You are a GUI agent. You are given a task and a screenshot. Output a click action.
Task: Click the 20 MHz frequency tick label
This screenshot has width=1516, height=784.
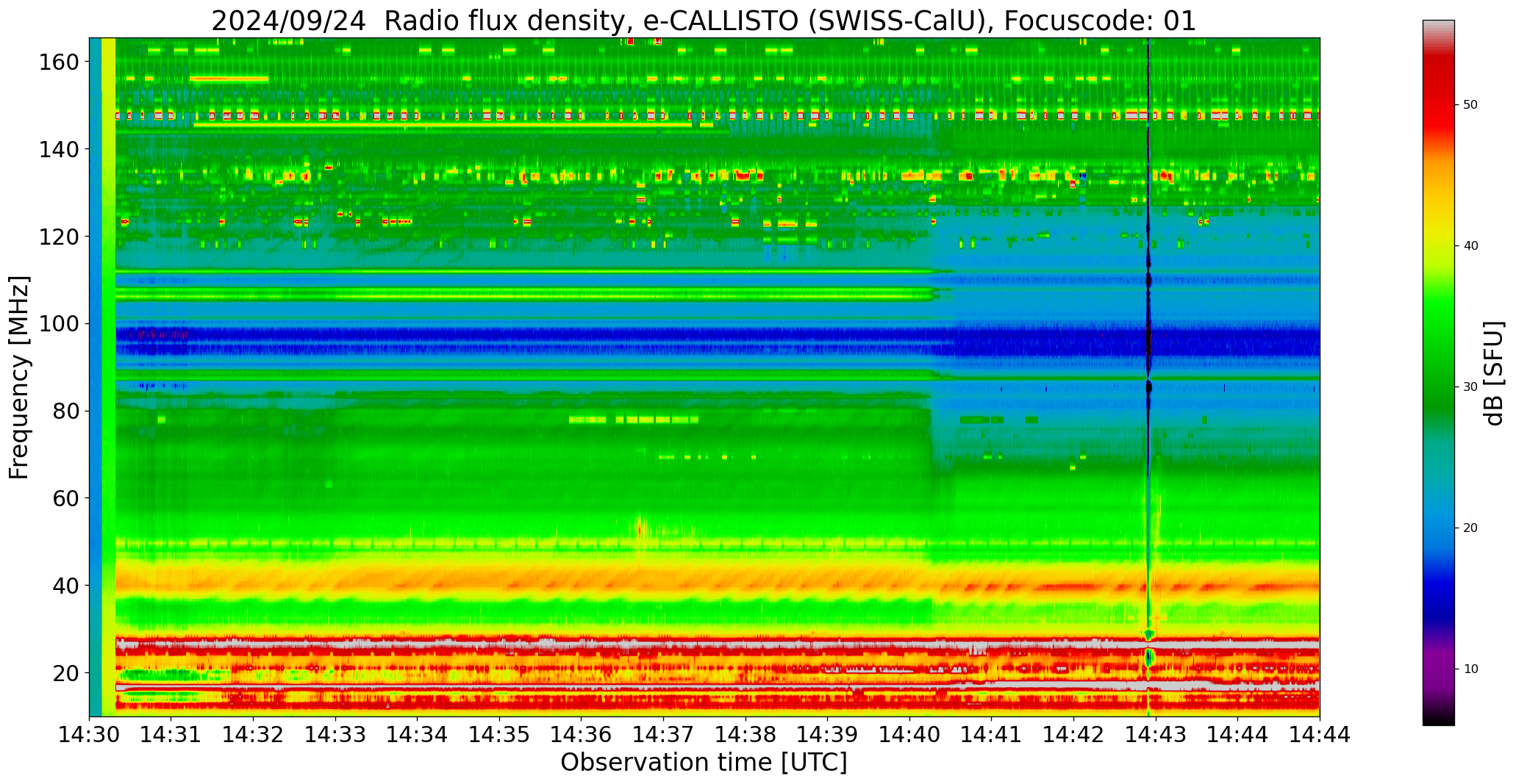67,673
